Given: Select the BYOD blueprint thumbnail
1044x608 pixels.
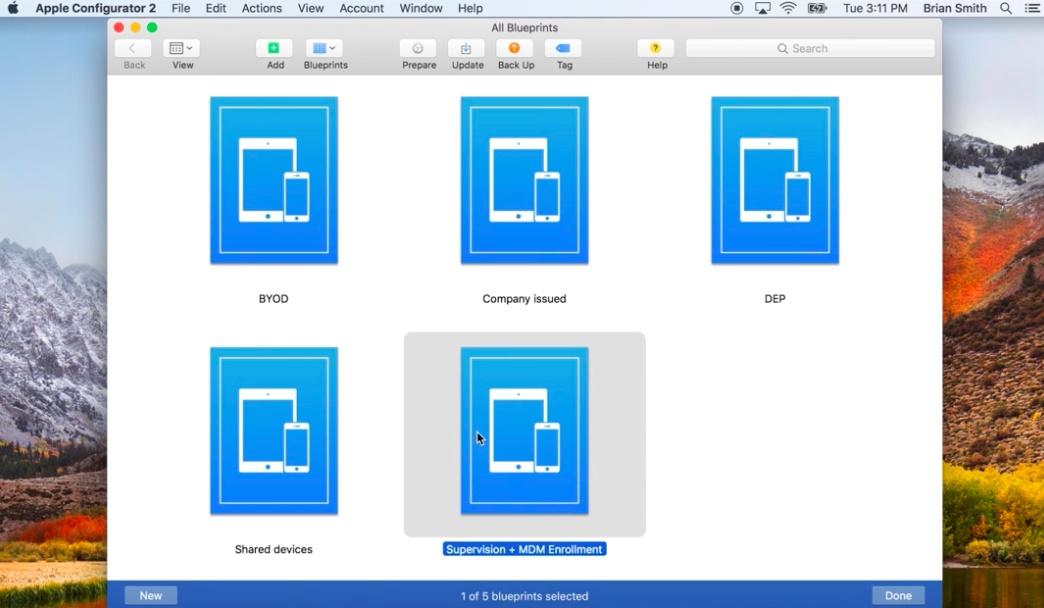Looking at the screenshot, I should pyautogui.click(x=274, y=180).
